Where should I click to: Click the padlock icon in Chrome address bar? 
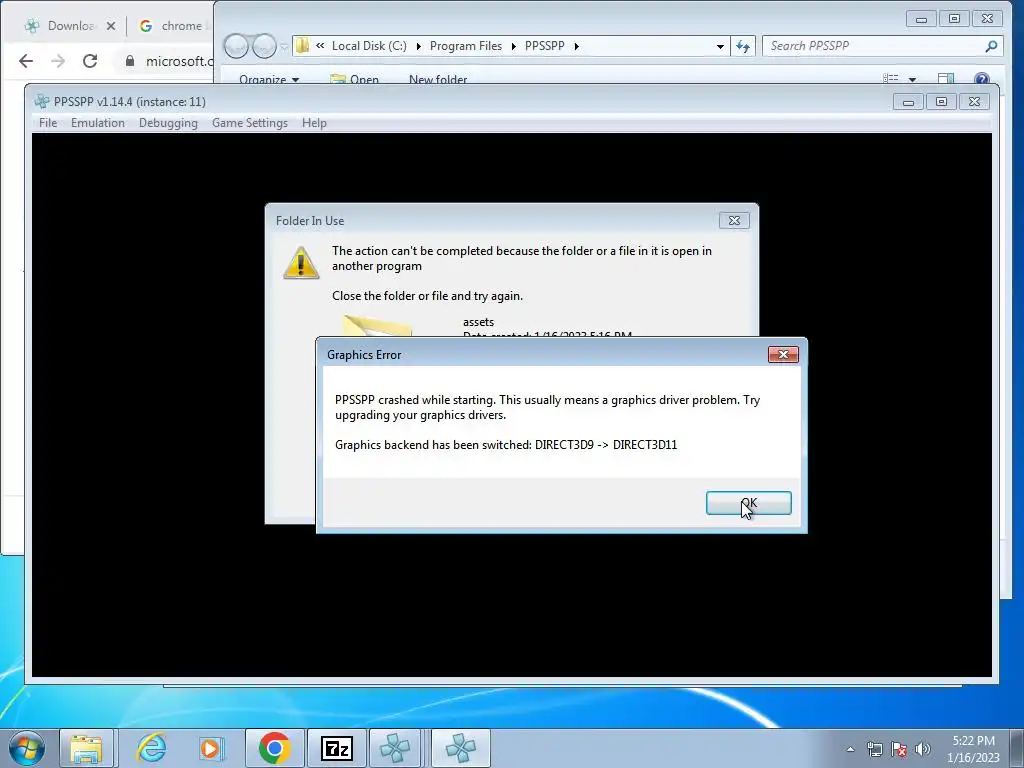tap(130, 61)
